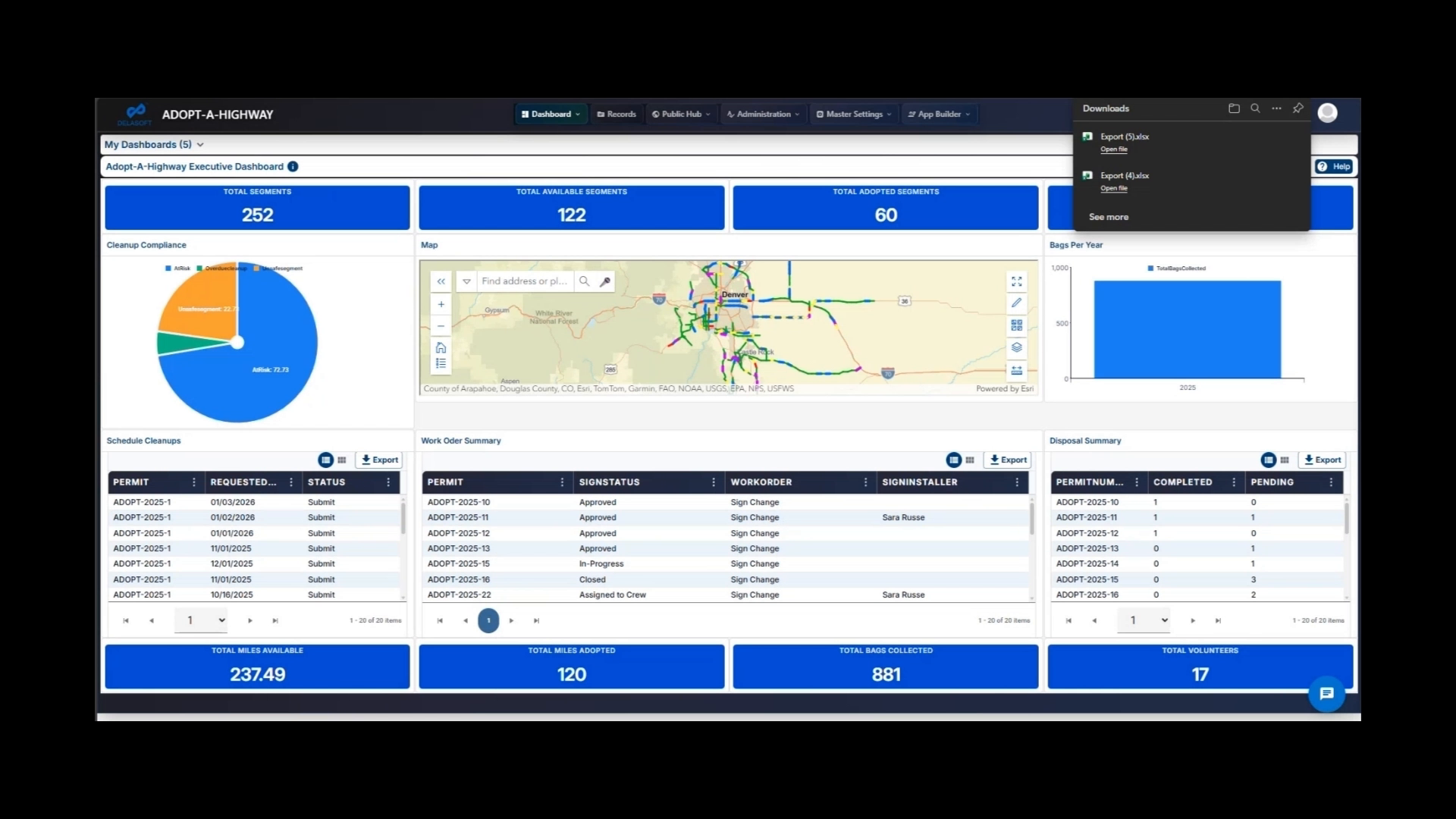Open the Records menu

click(617, 114)
